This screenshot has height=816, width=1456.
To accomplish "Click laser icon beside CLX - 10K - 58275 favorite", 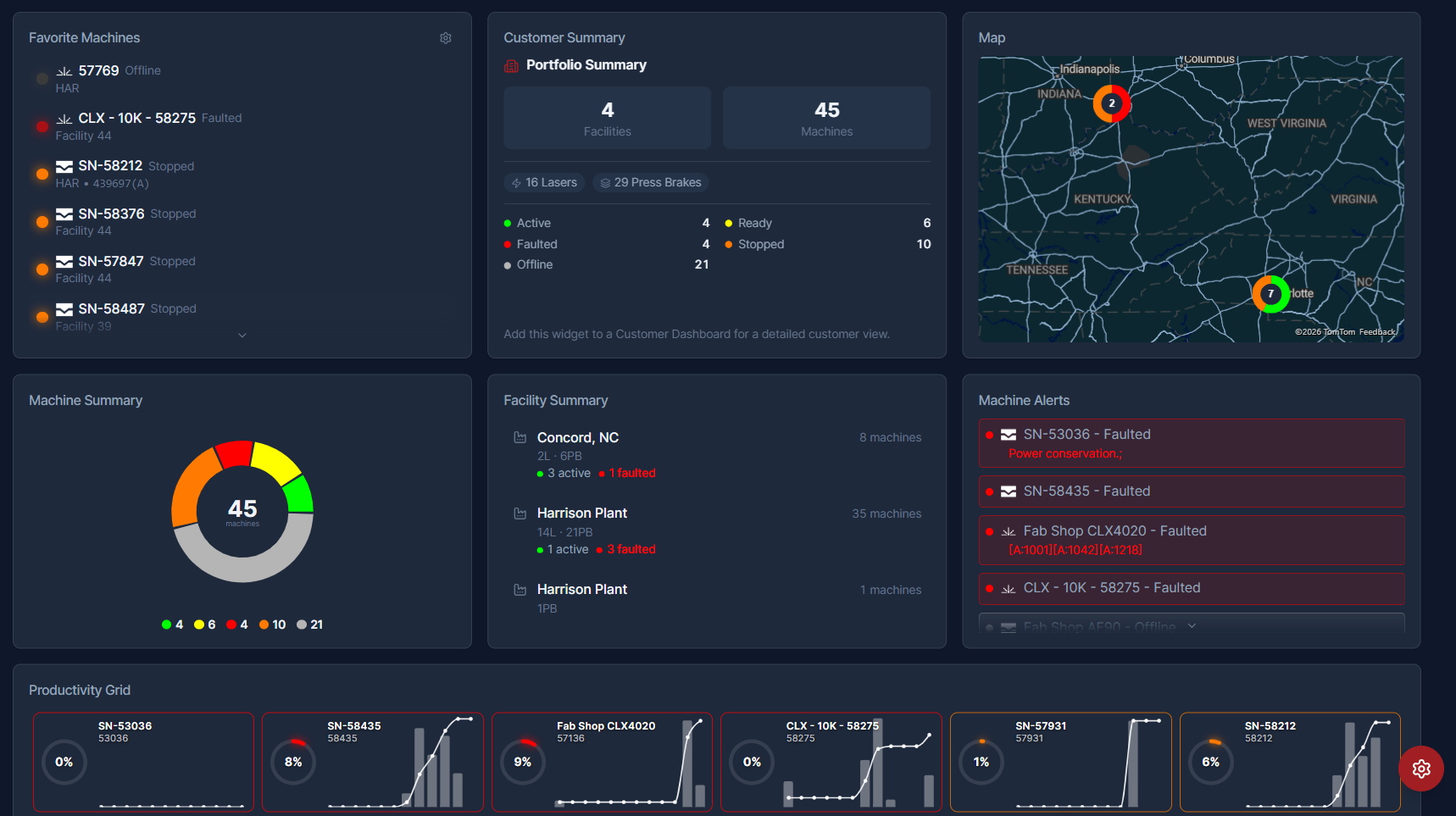I will (x=64, y=119).
